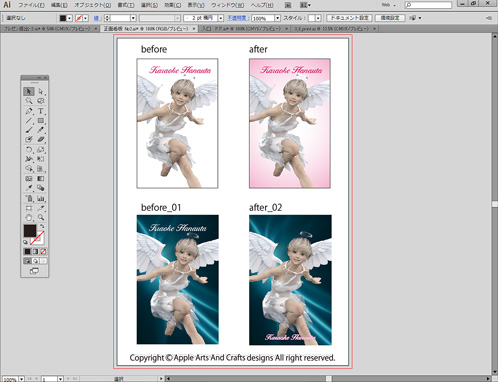498x382 pixels.
Task: Activate the Eyedropper tool
Action: [29, 188]
